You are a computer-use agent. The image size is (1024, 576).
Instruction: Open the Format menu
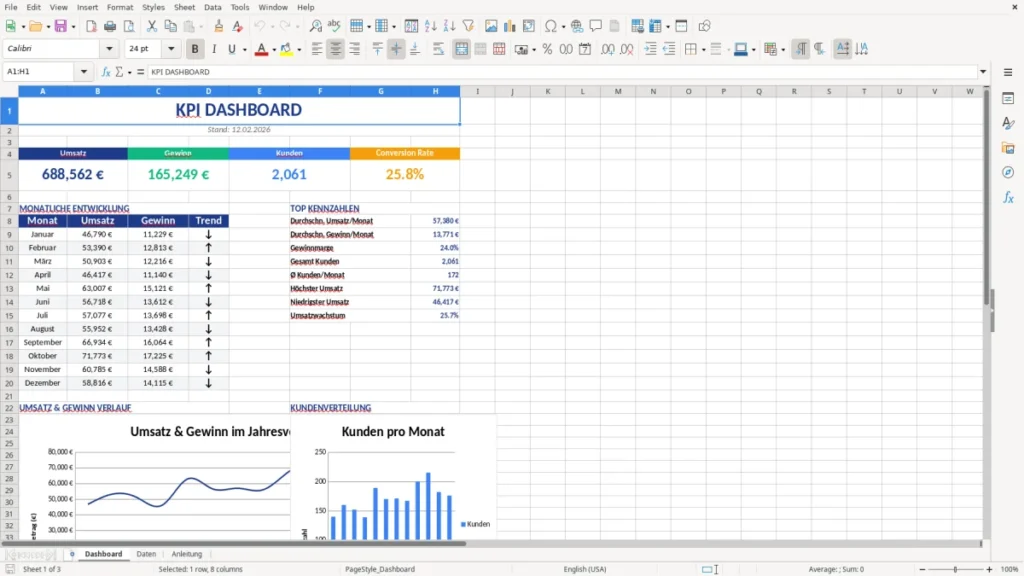pos(120,7)
